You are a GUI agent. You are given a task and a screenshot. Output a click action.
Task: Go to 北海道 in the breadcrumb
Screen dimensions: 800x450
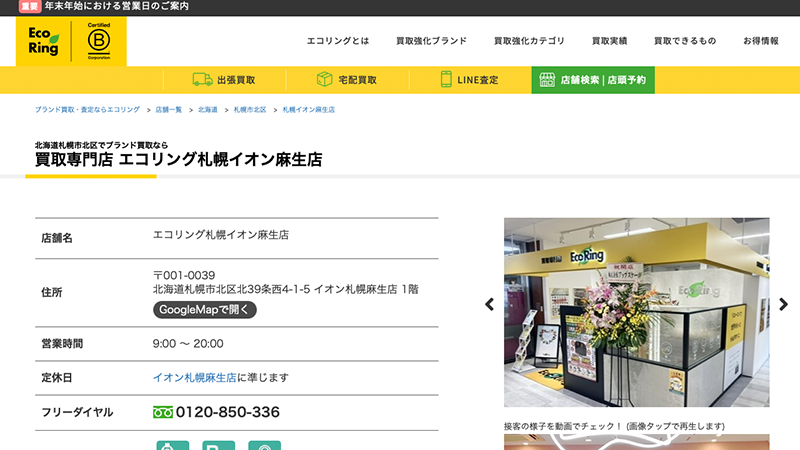(x=208, y=109)
